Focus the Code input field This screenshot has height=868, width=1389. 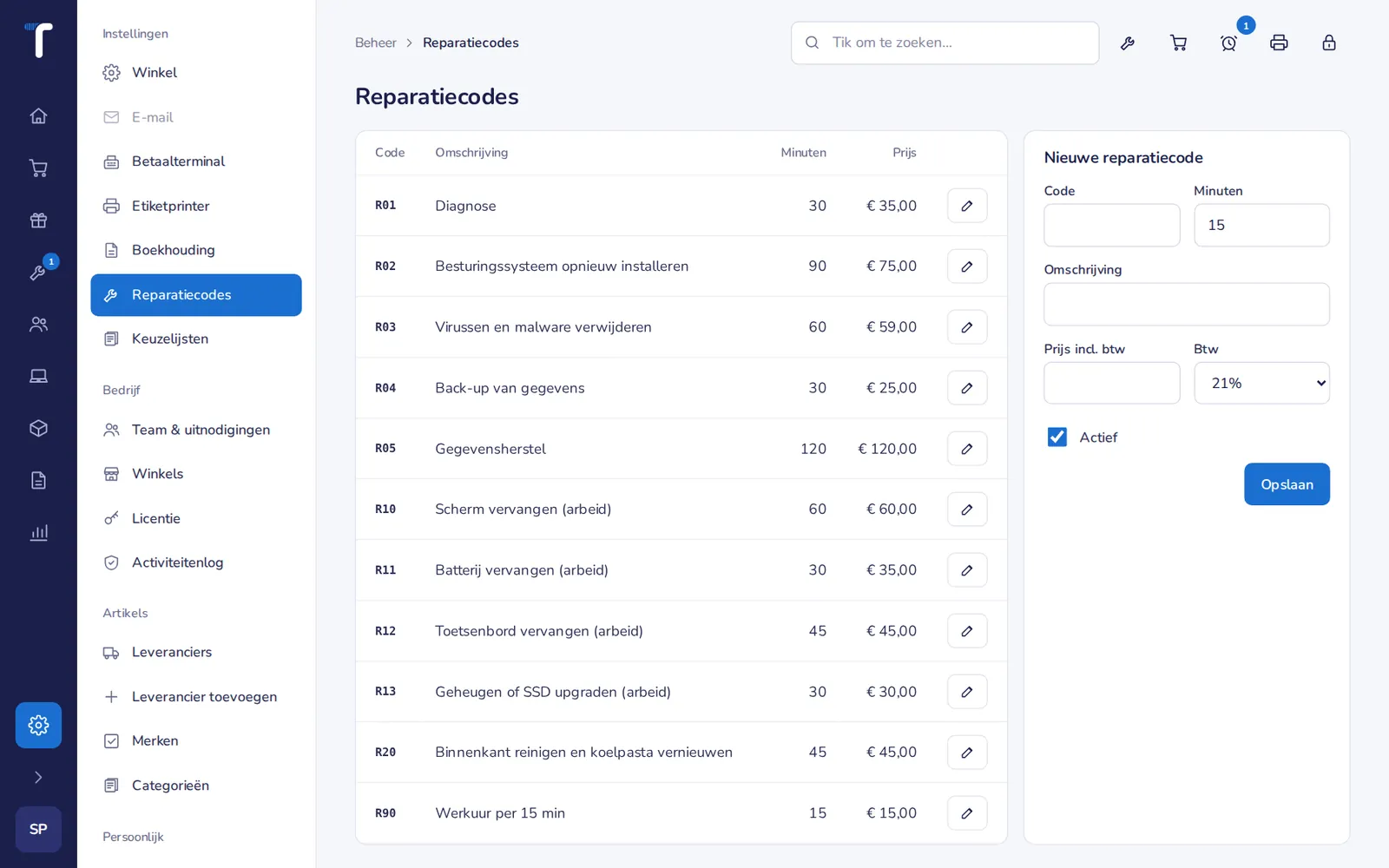tap(1111, 225)
